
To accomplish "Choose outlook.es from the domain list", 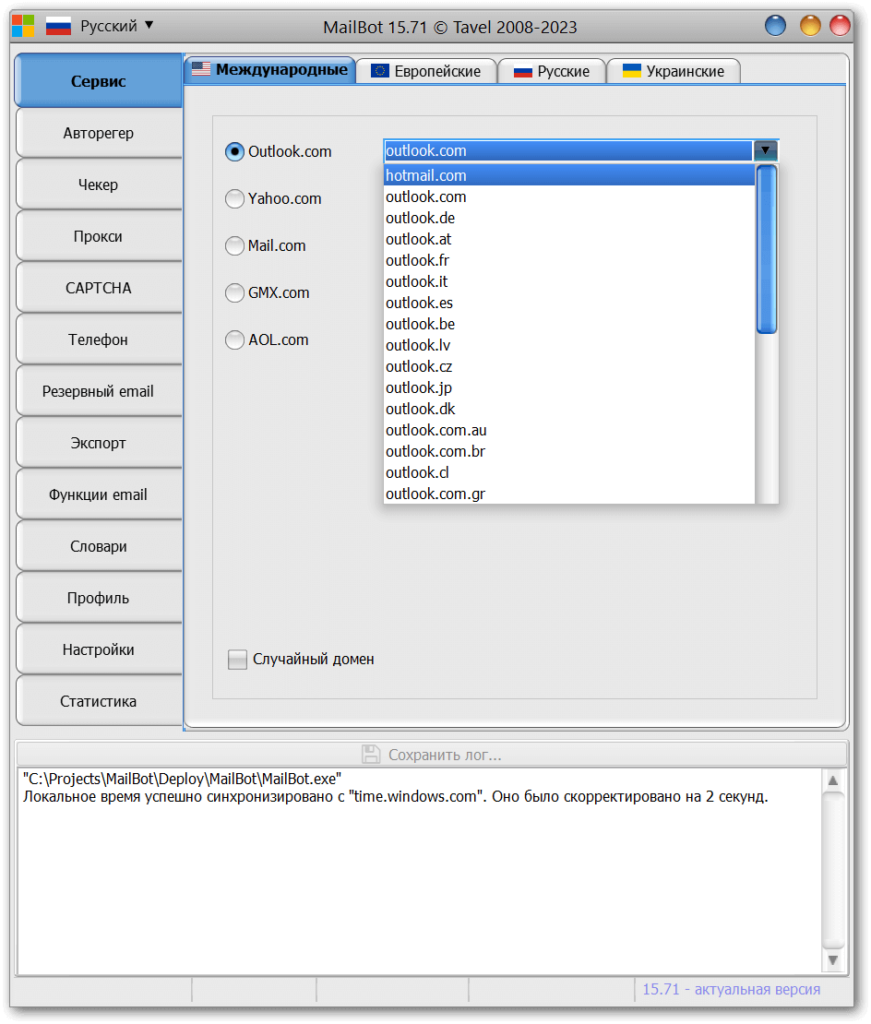I will pyautogui.click(x=569, y=303).
